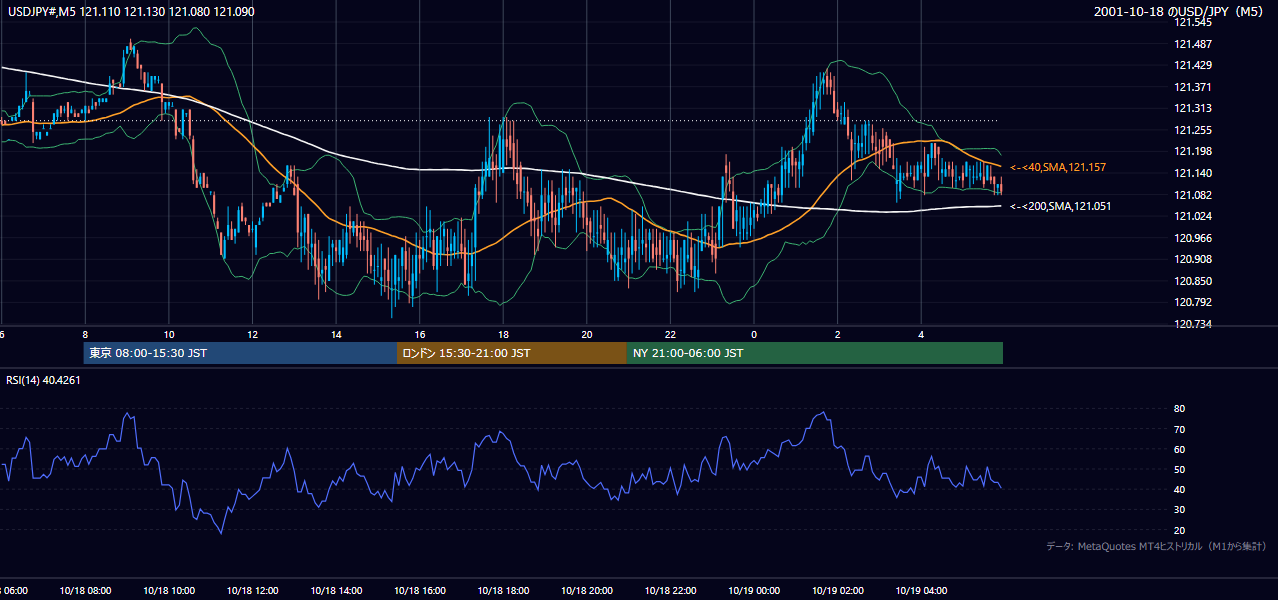Click hour label 14 under the price chart
Screen dimensions: 1278x600
(x=336, y=334)
